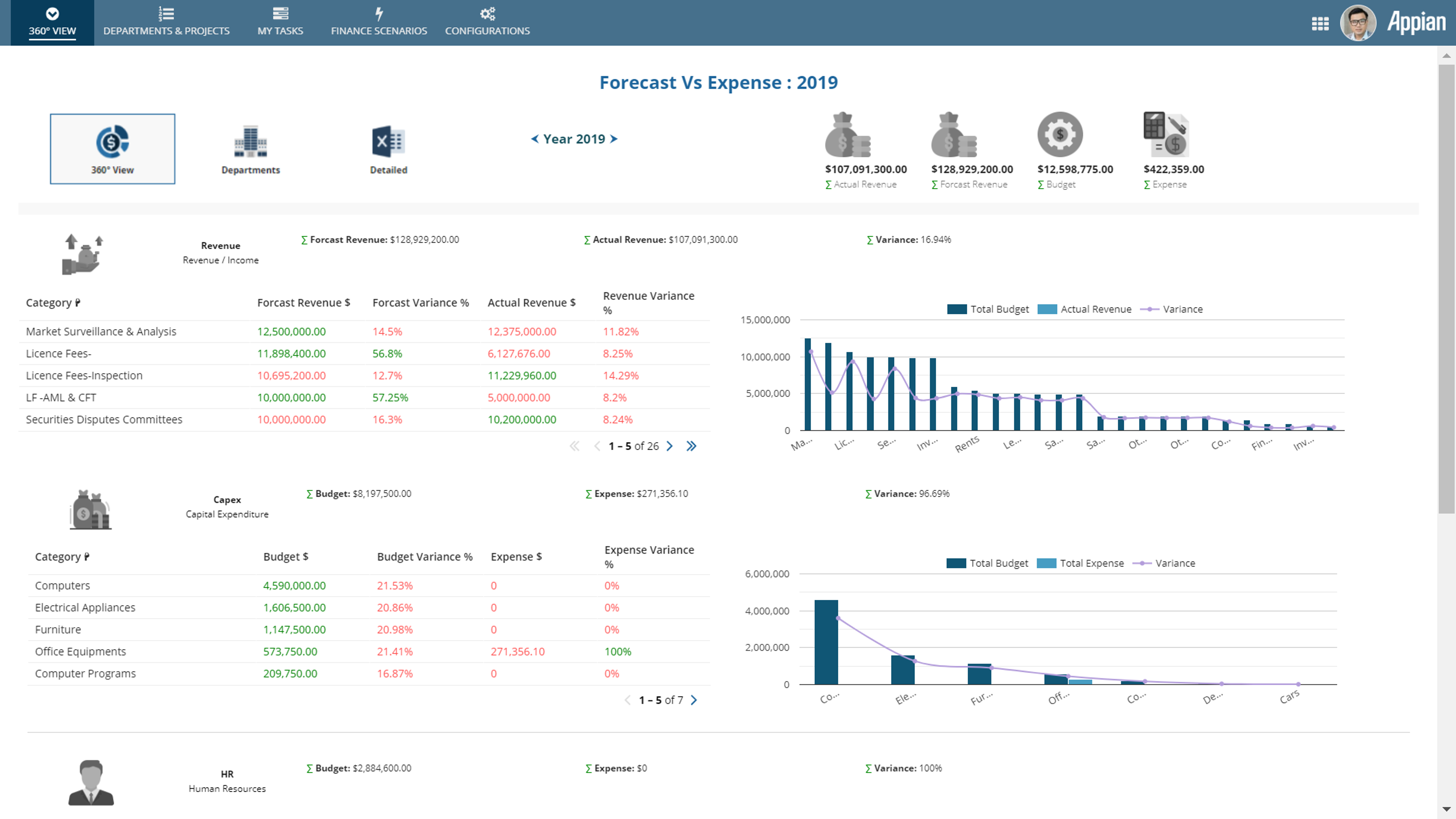Open the Departments building icon
1456x819 pixels.
pos(250,141)
